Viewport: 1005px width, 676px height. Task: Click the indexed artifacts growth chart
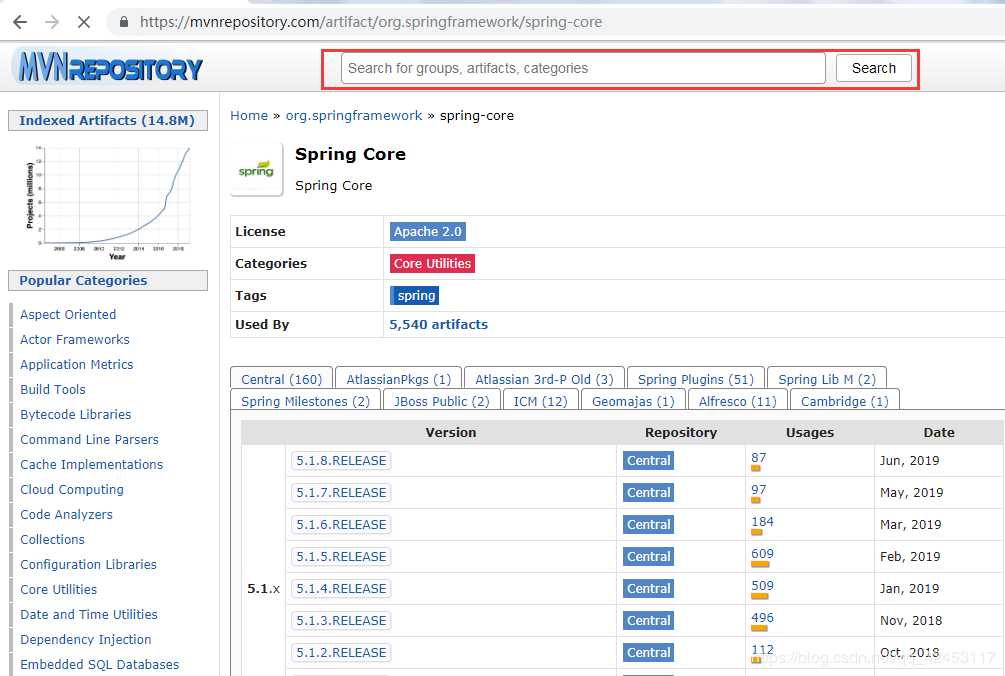pyautogui.click(x=108, y=202)
